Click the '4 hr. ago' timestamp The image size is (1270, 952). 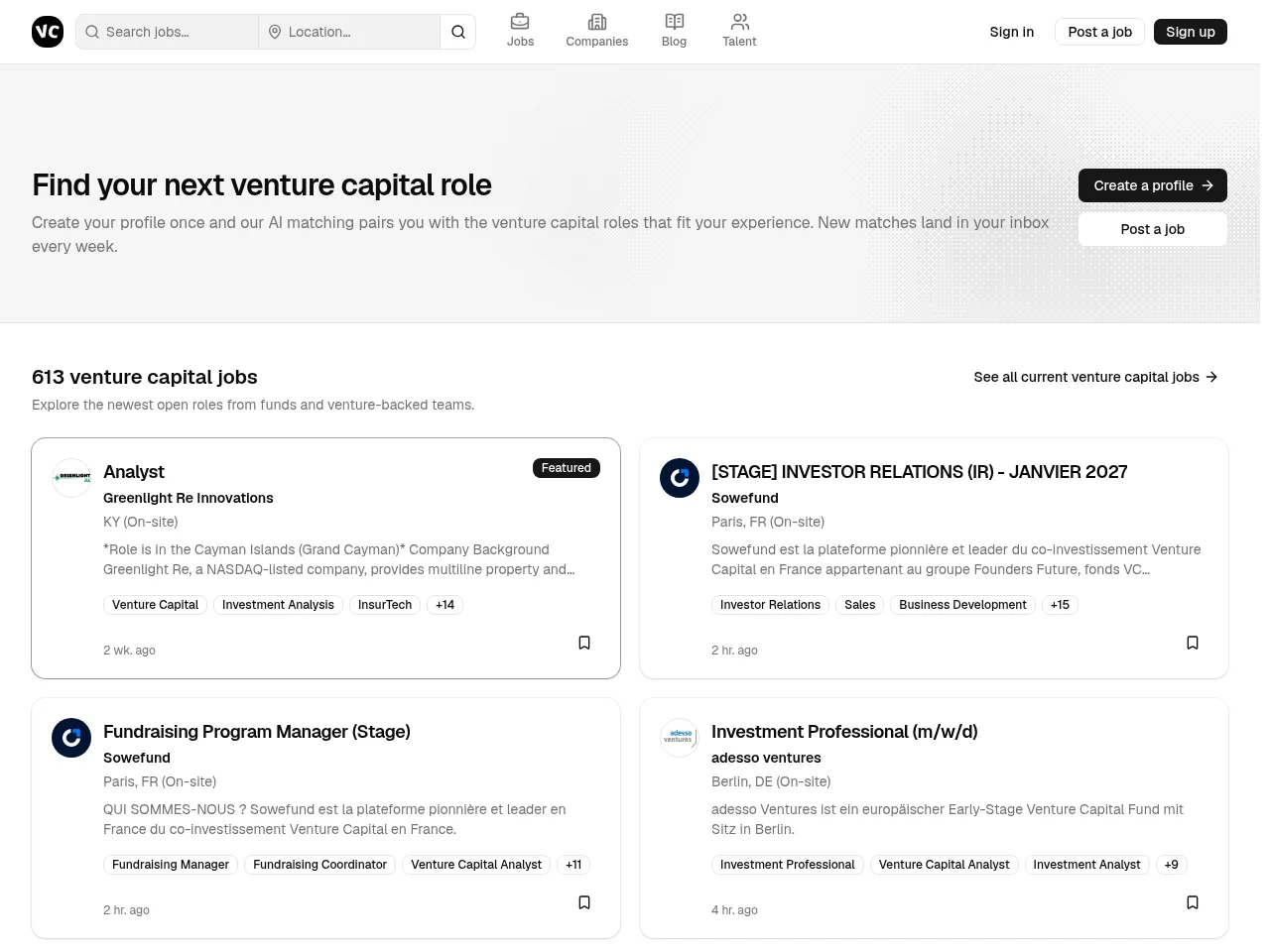(734, 910)
